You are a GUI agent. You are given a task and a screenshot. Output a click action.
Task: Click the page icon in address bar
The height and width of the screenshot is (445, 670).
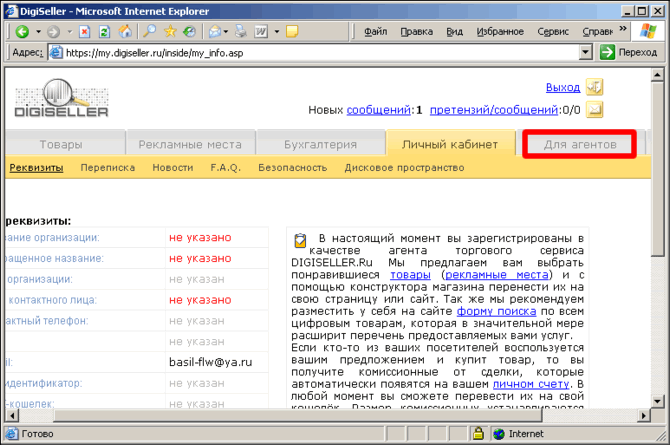[56, 53]
